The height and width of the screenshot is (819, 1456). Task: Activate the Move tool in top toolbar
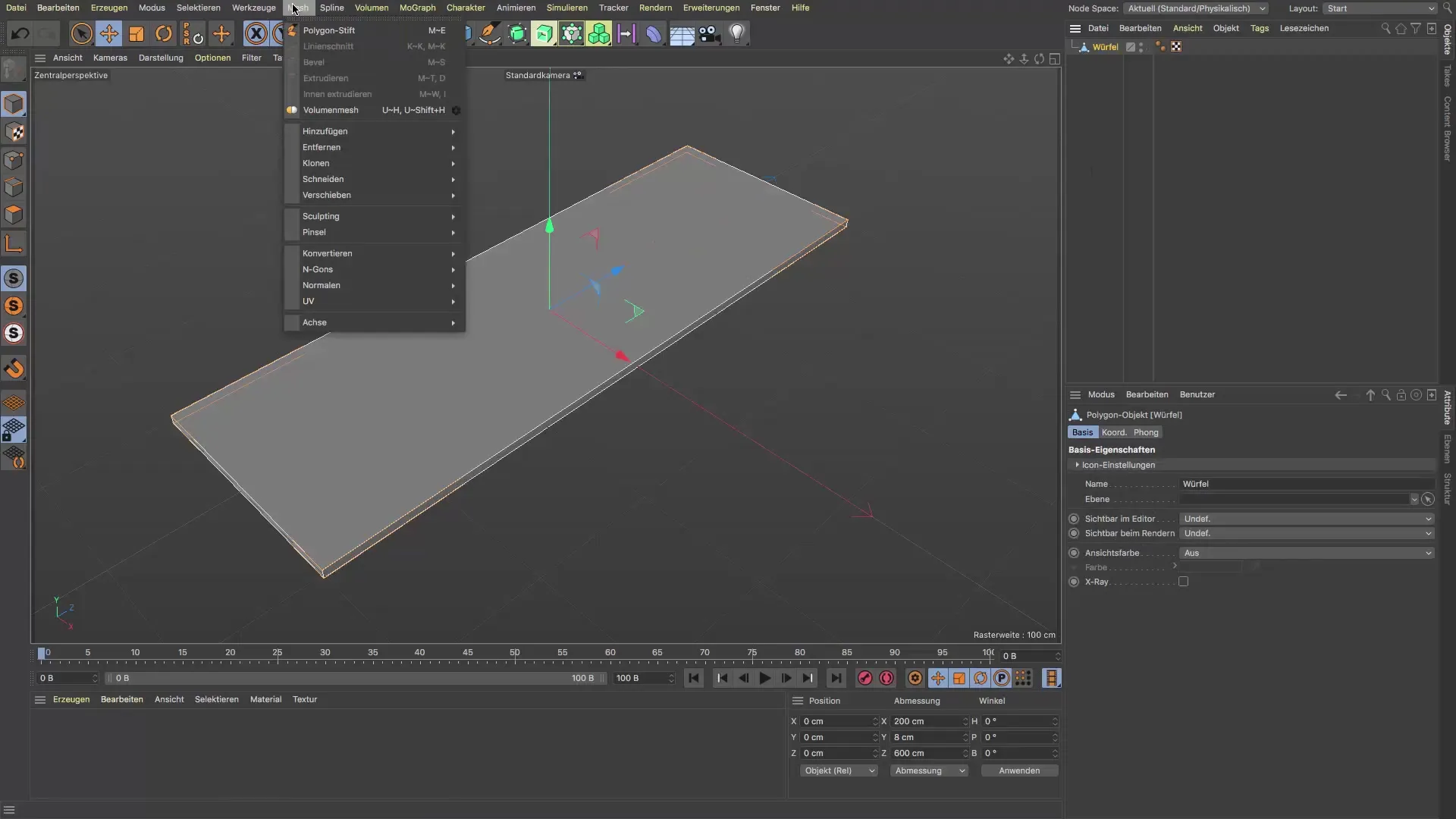(109, 33)
